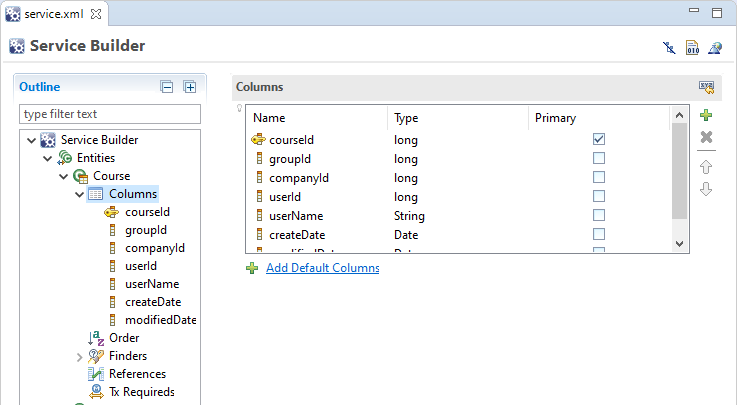Image resolution: width=737 pixels, height=405 pixels.
Task: Sort by the Name column header
Action: pos(317,118)
